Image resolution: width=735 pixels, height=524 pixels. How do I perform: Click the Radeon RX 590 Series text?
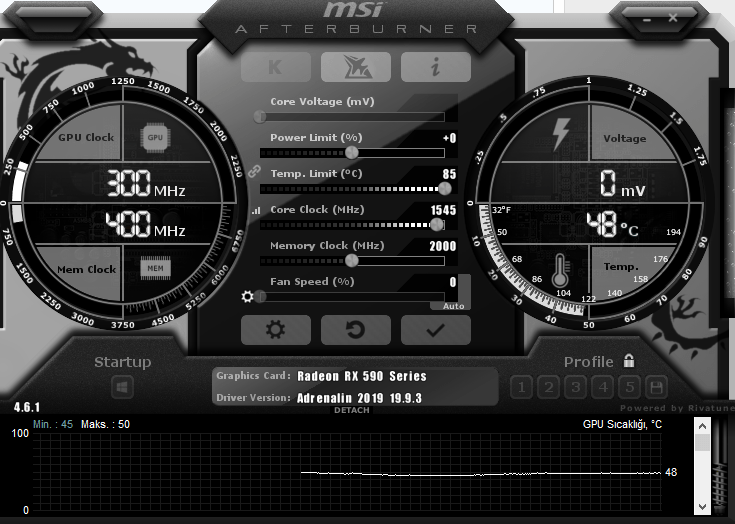pos(362,376)
